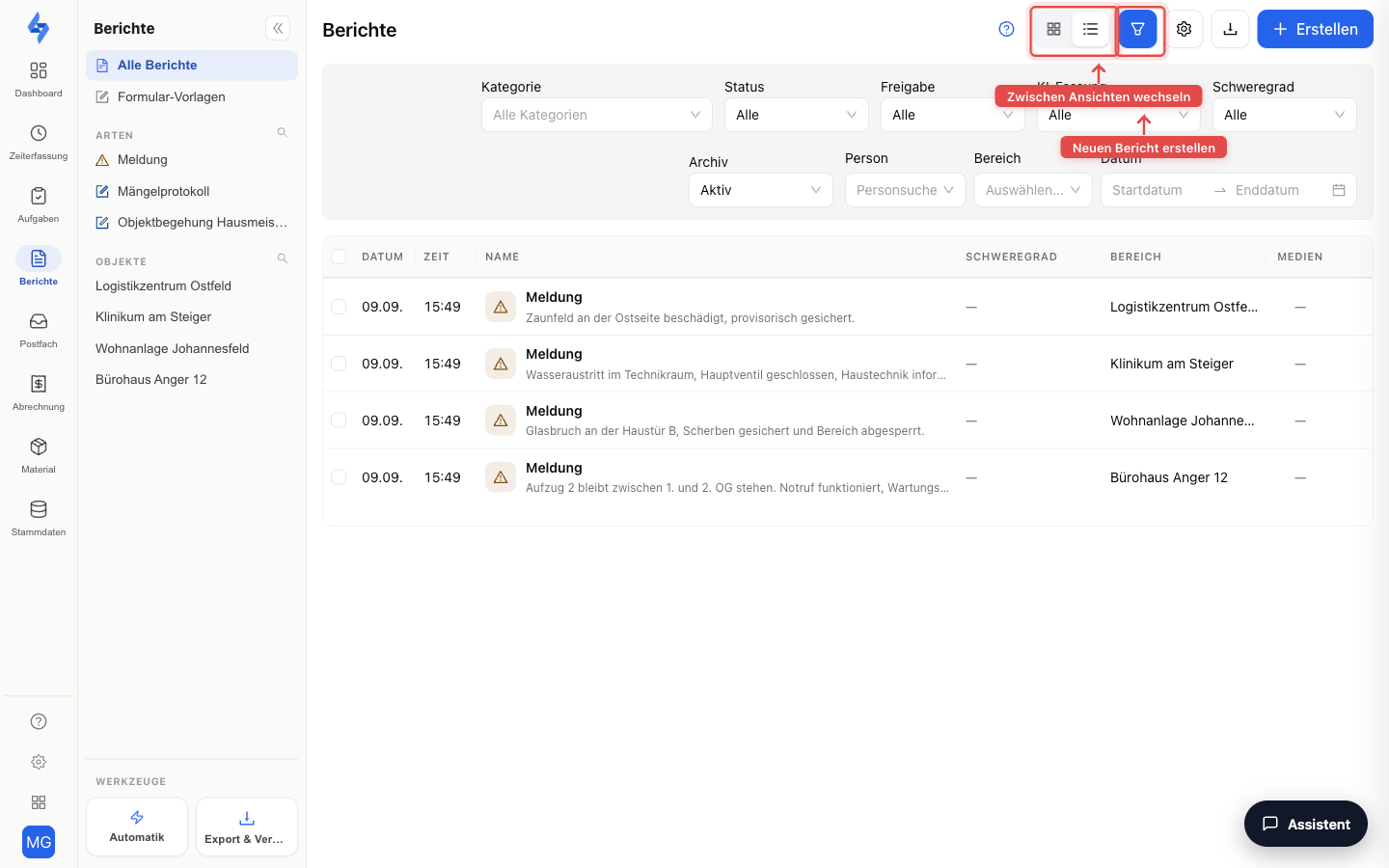
Task: Open the Person search dropdown
Action: [x=905, y=190]
